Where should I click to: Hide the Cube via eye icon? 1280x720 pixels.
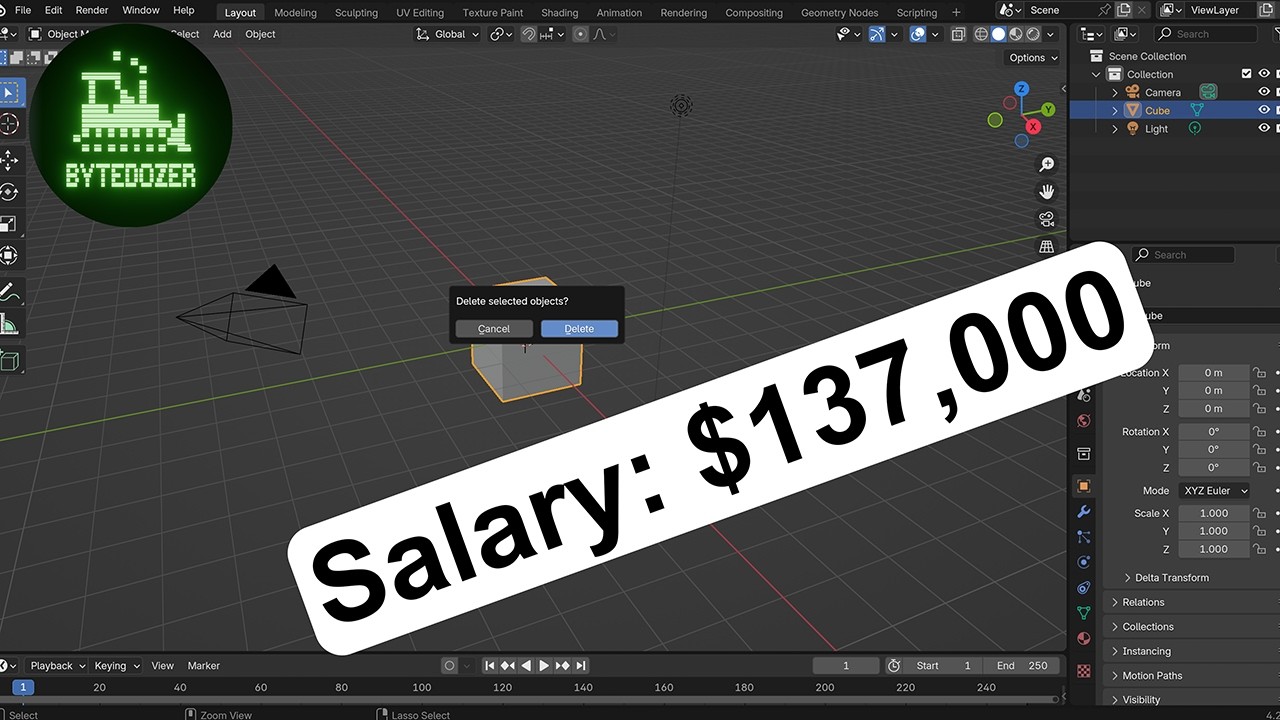1264,110
